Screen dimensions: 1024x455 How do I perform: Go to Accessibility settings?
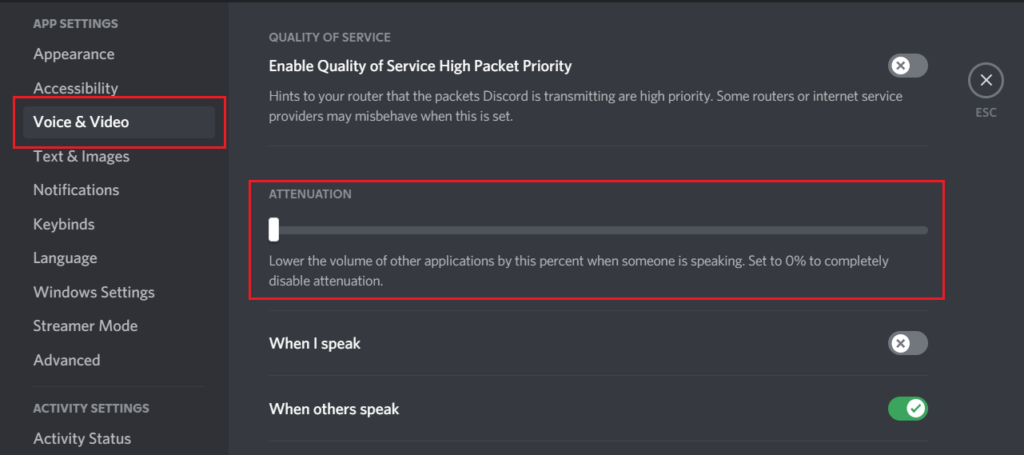75,88
